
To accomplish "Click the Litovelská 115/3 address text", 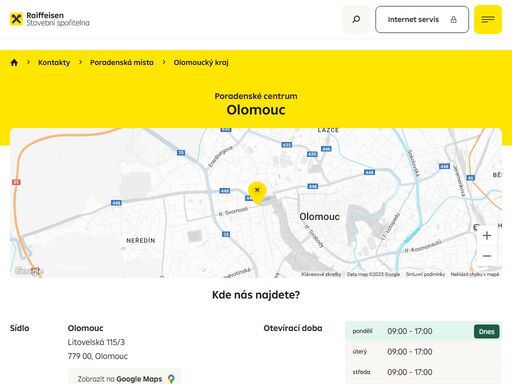I will pyautogui.click(x=96, y=342).
